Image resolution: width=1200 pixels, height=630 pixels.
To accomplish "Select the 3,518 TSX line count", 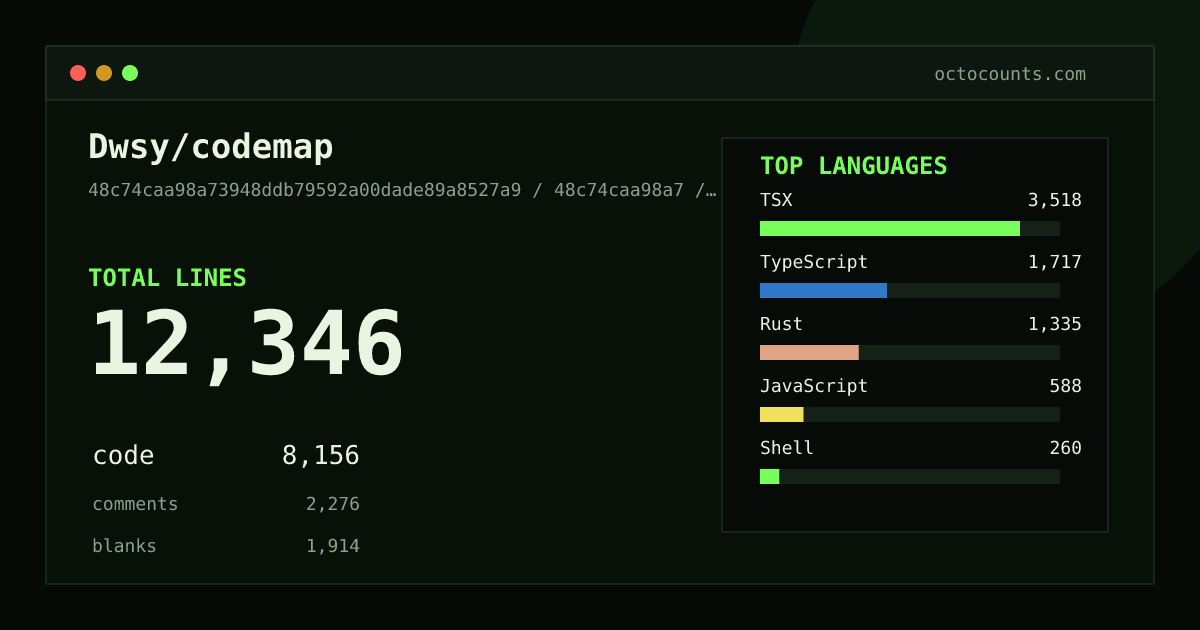I will click(x=1055, y=200).
